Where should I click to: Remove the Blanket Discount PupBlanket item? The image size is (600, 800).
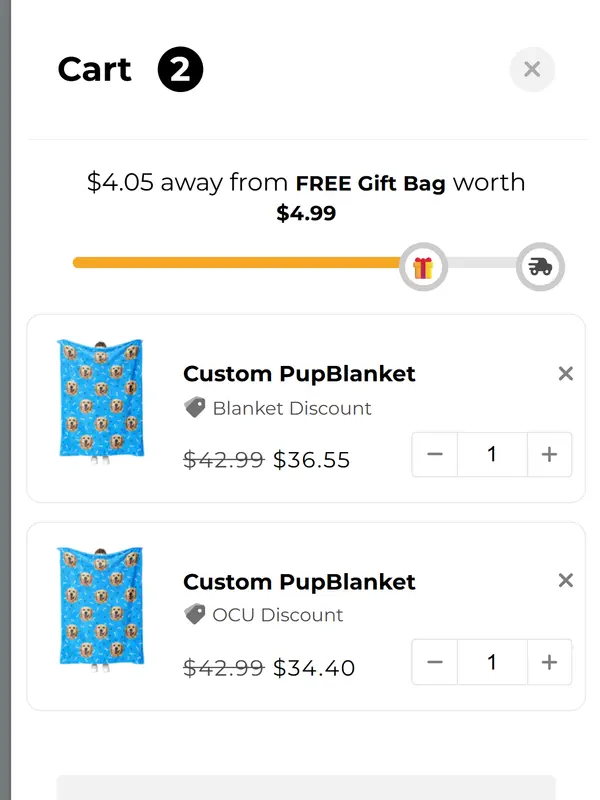(565, 374)
